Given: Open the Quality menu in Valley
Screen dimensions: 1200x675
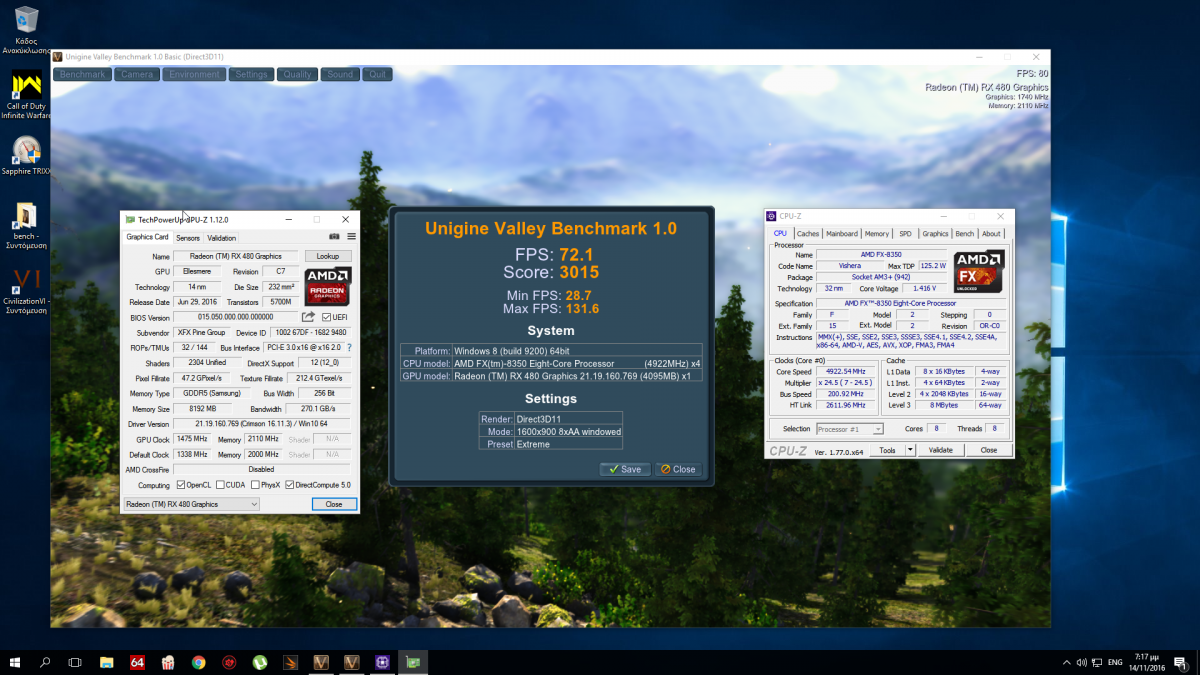Looking at the screenshot, I should tap(297, 74).
